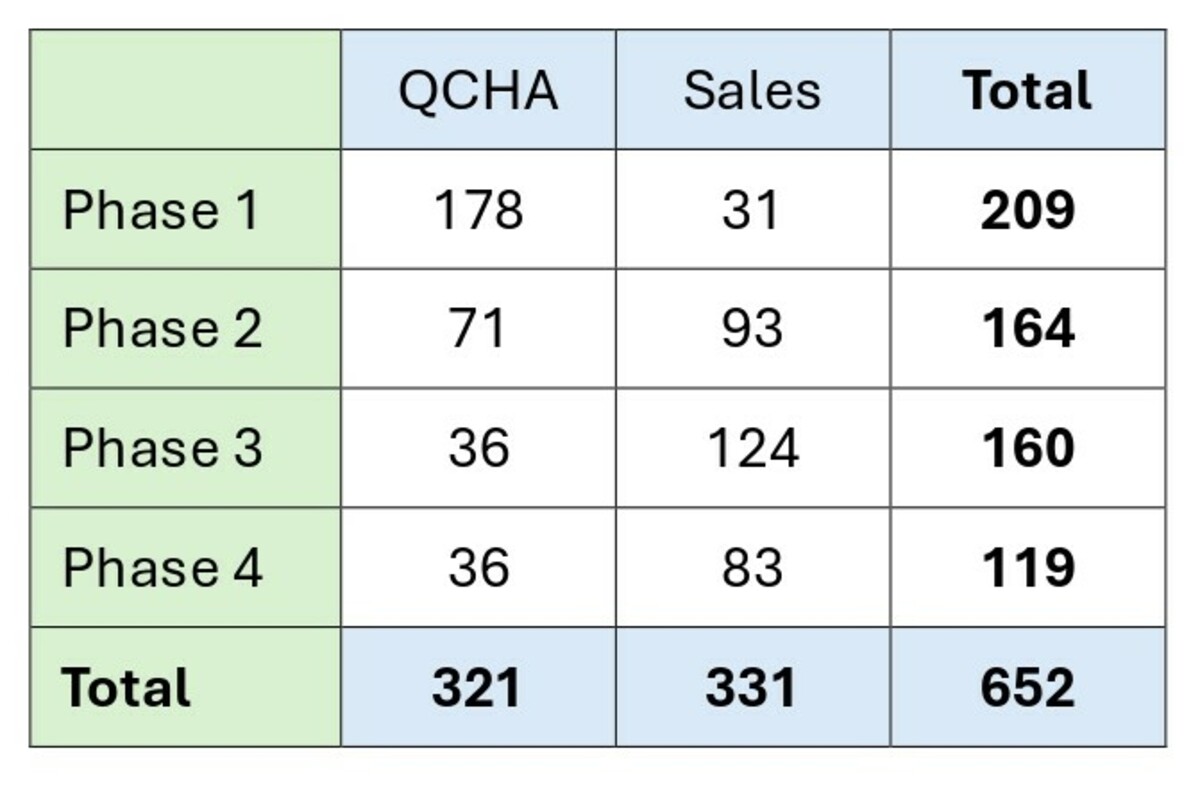Select the Phase 1 row label
1200x796 pixels.
186,209
